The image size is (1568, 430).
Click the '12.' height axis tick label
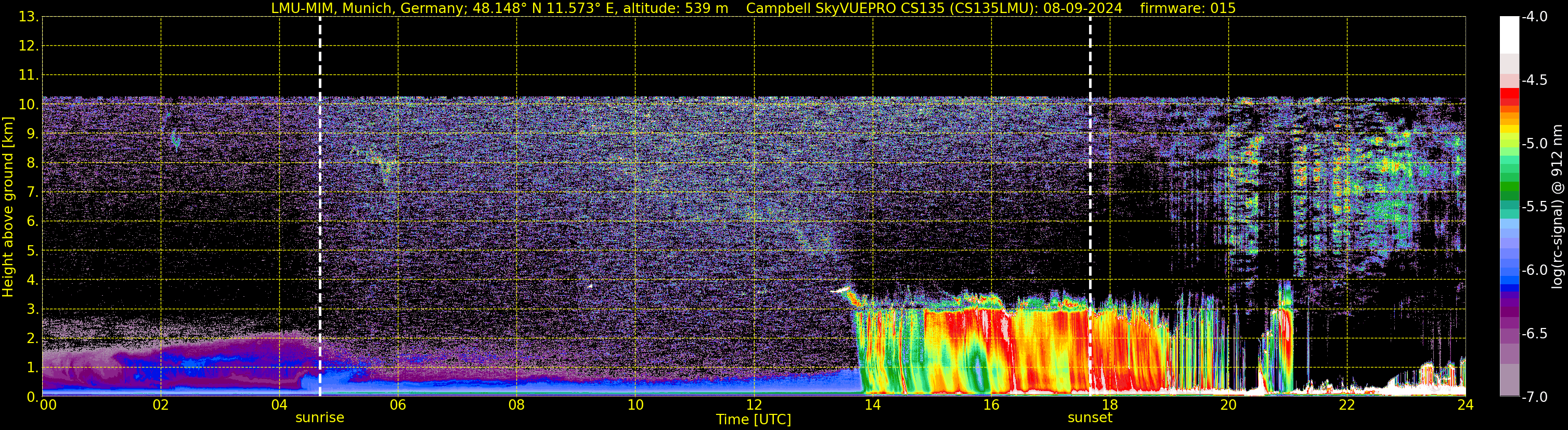tap(29, 46)
